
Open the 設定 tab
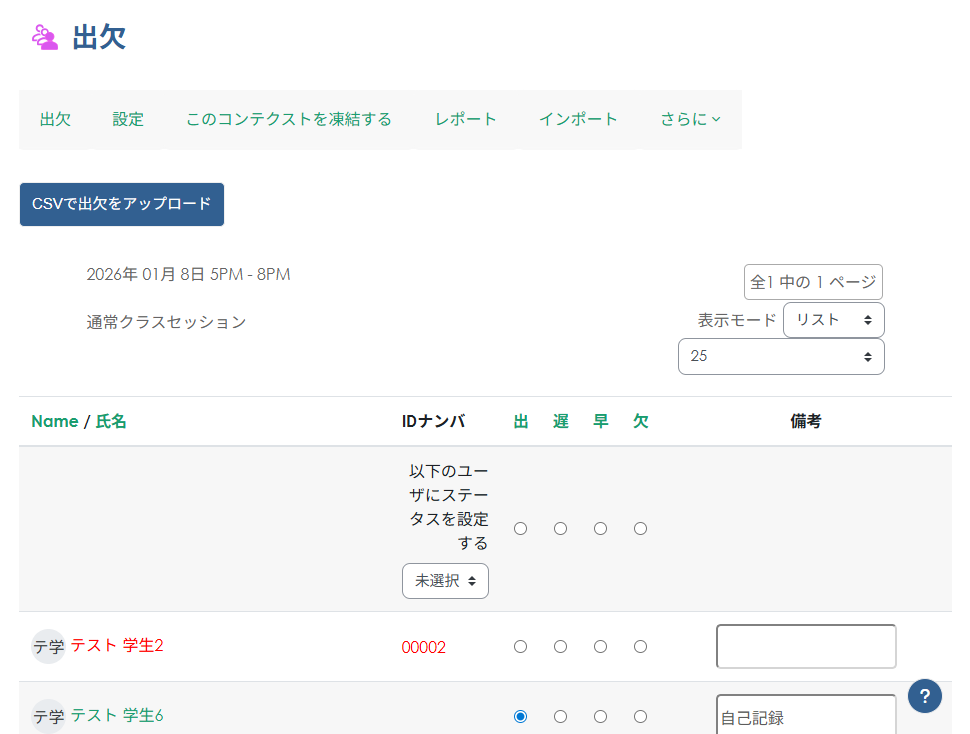tap(128, 119)
